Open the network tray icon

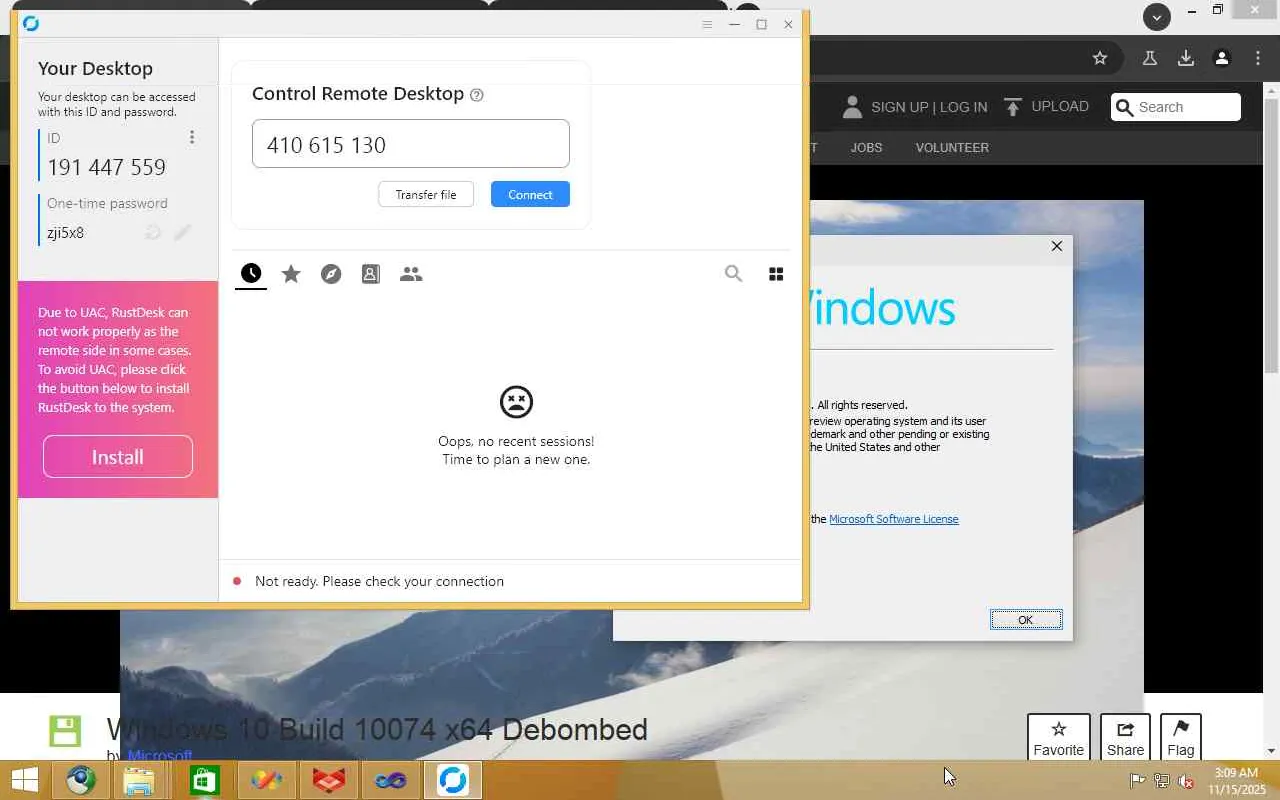1162,781
